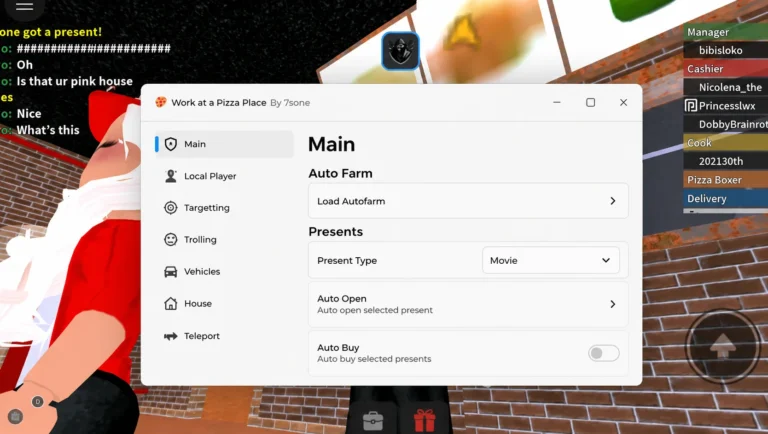Open the Local Player tab
Image resolution: width=768 pixels, height=434 pixels.
(224, 176)
